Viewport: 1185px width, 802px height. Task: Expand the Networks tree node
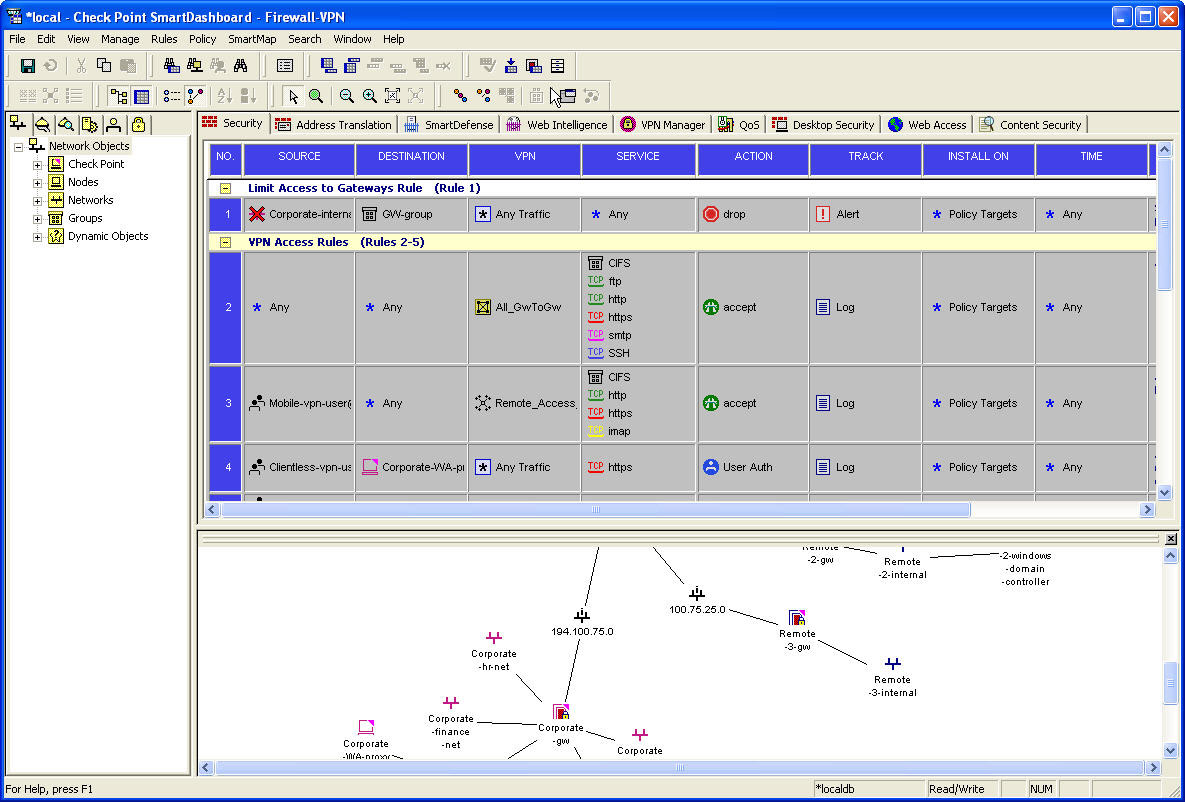[38, 200]
